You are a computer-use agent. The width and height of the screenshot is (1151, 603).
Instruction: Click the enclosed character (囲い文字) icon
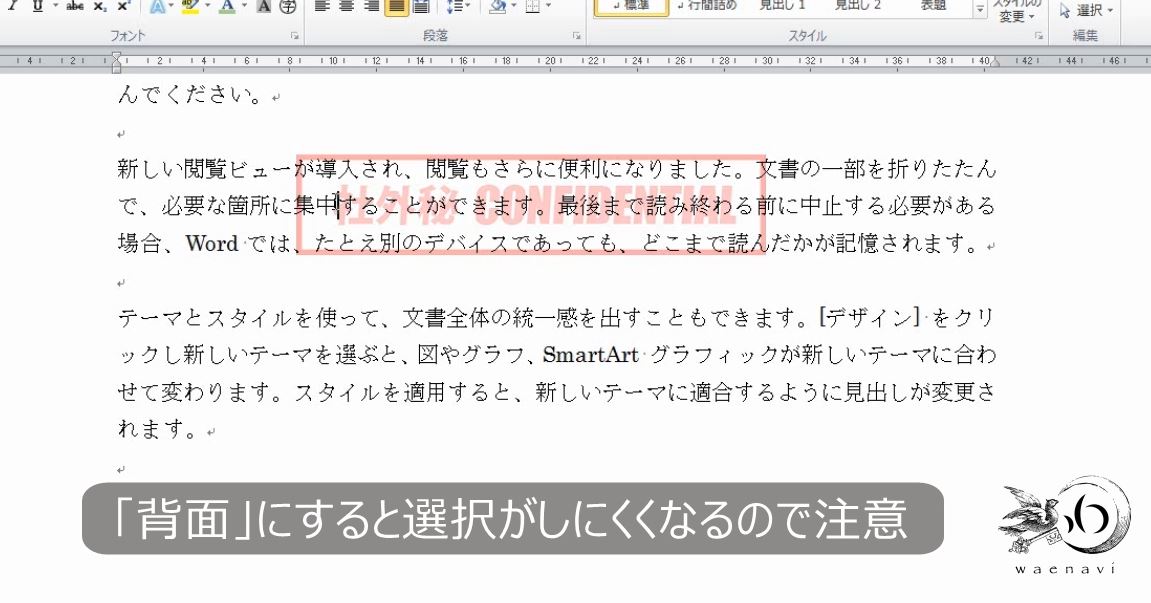click(288, 6)
